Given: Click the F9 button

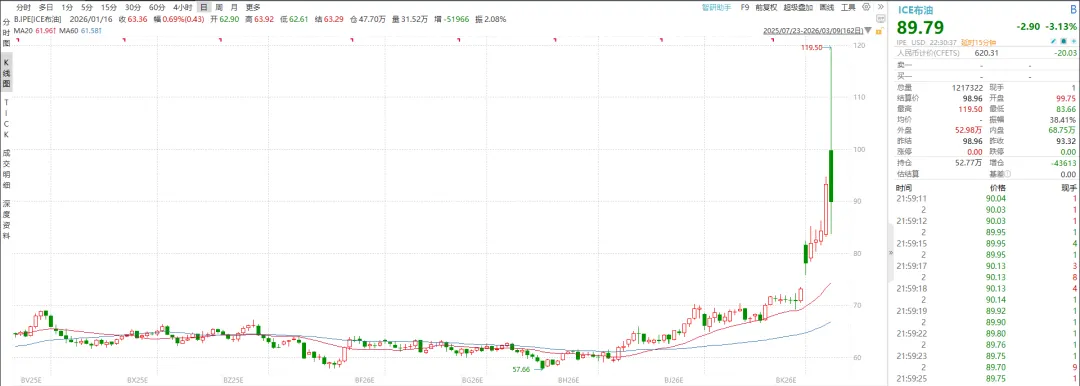Looking at the screenshot, I should (x=745, y=8).
